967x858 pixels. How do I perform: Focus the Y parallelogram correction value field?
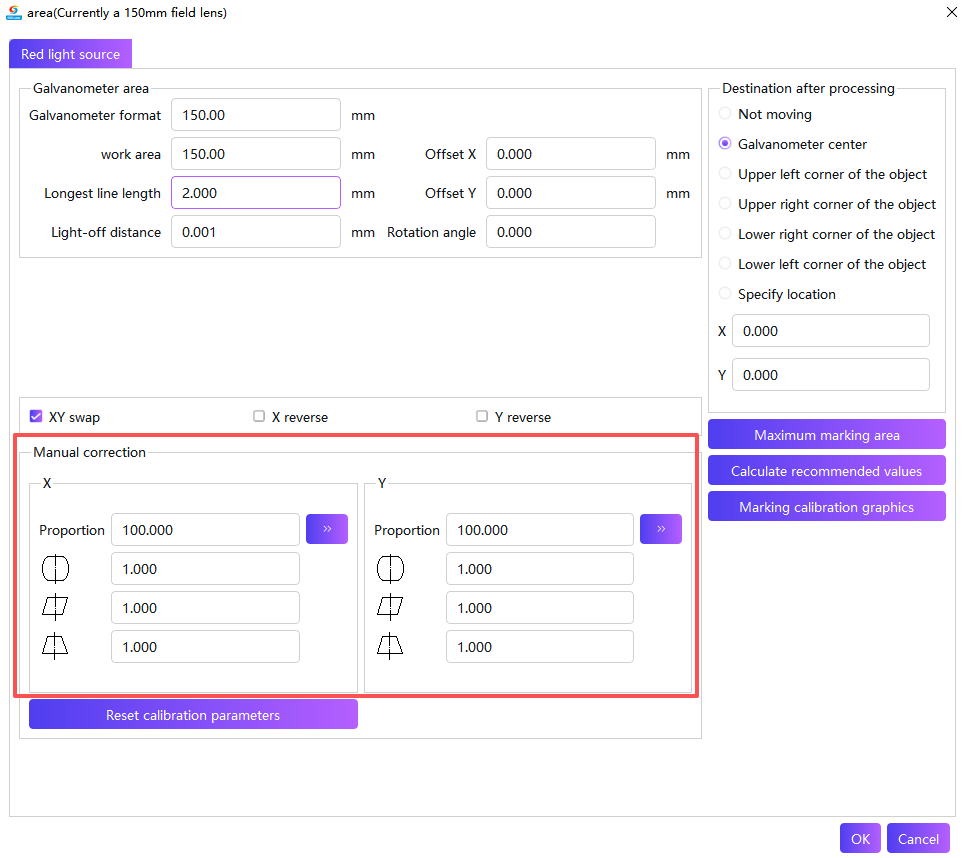click(540, 608)
